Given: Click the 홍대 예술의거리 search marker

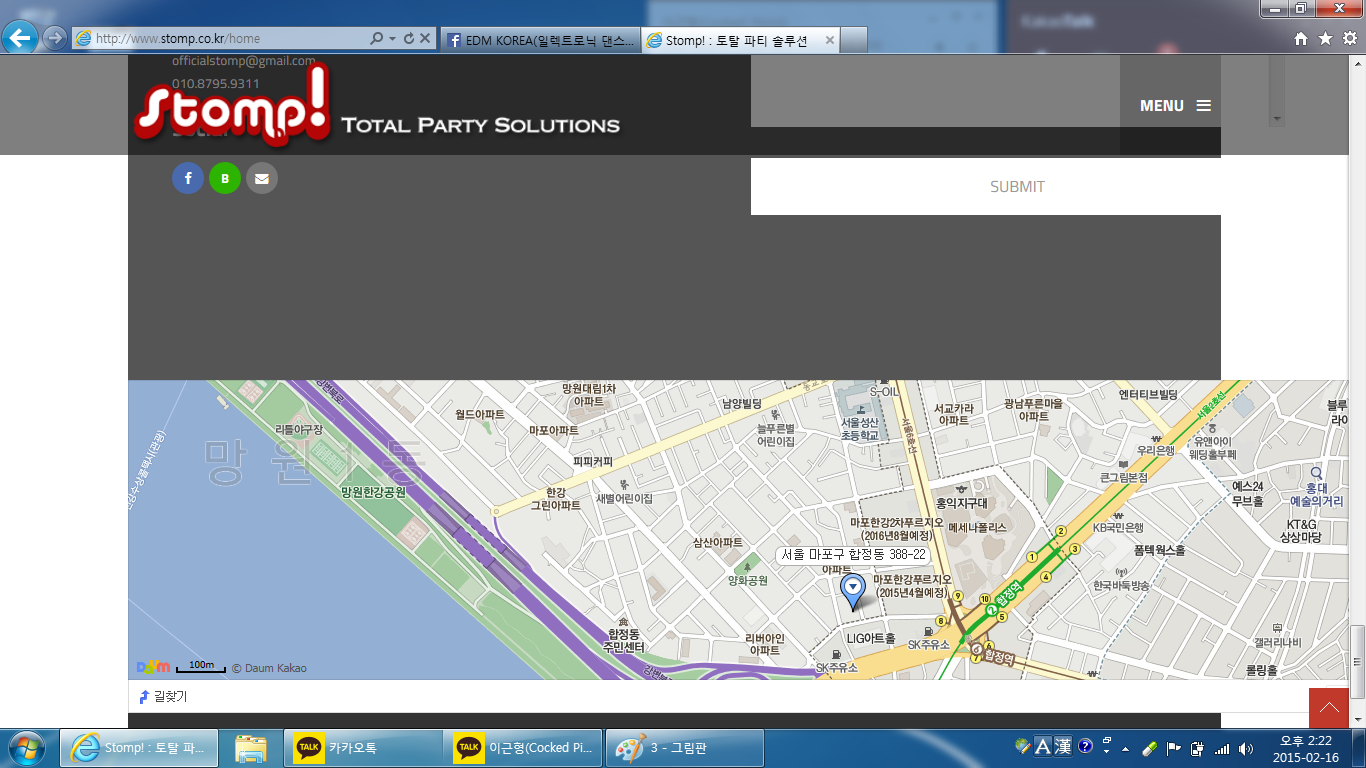Looking at the screenshot, I should coord(1316,473).
